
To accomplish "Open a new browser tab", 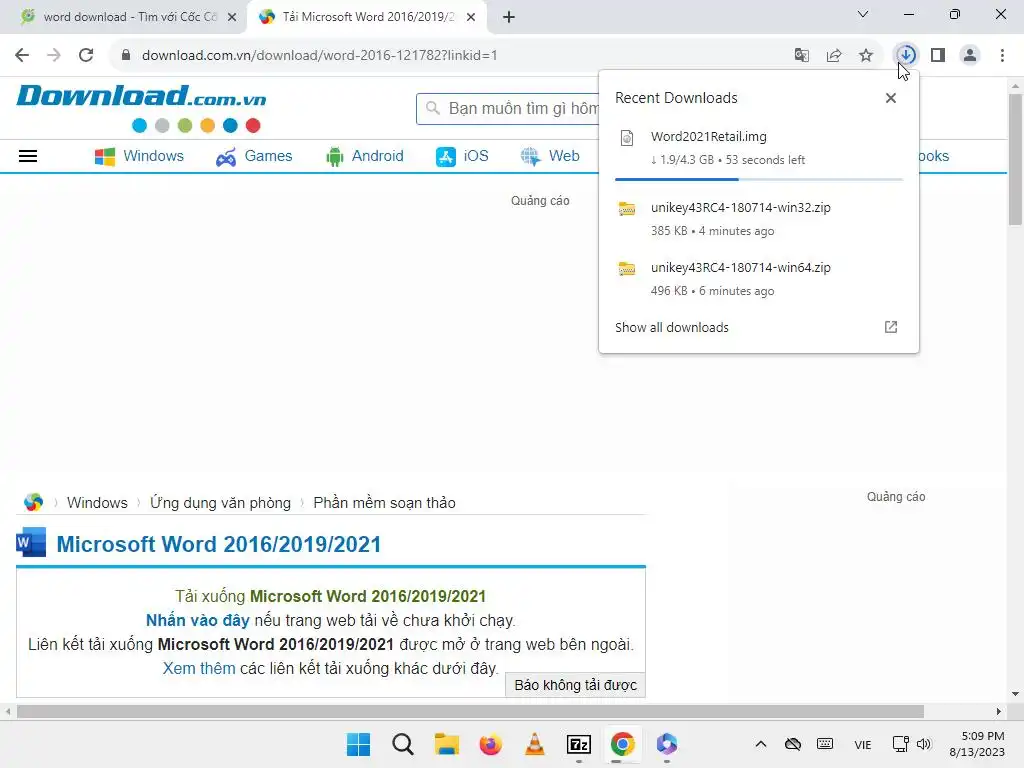I will click(x=509, y=17).
